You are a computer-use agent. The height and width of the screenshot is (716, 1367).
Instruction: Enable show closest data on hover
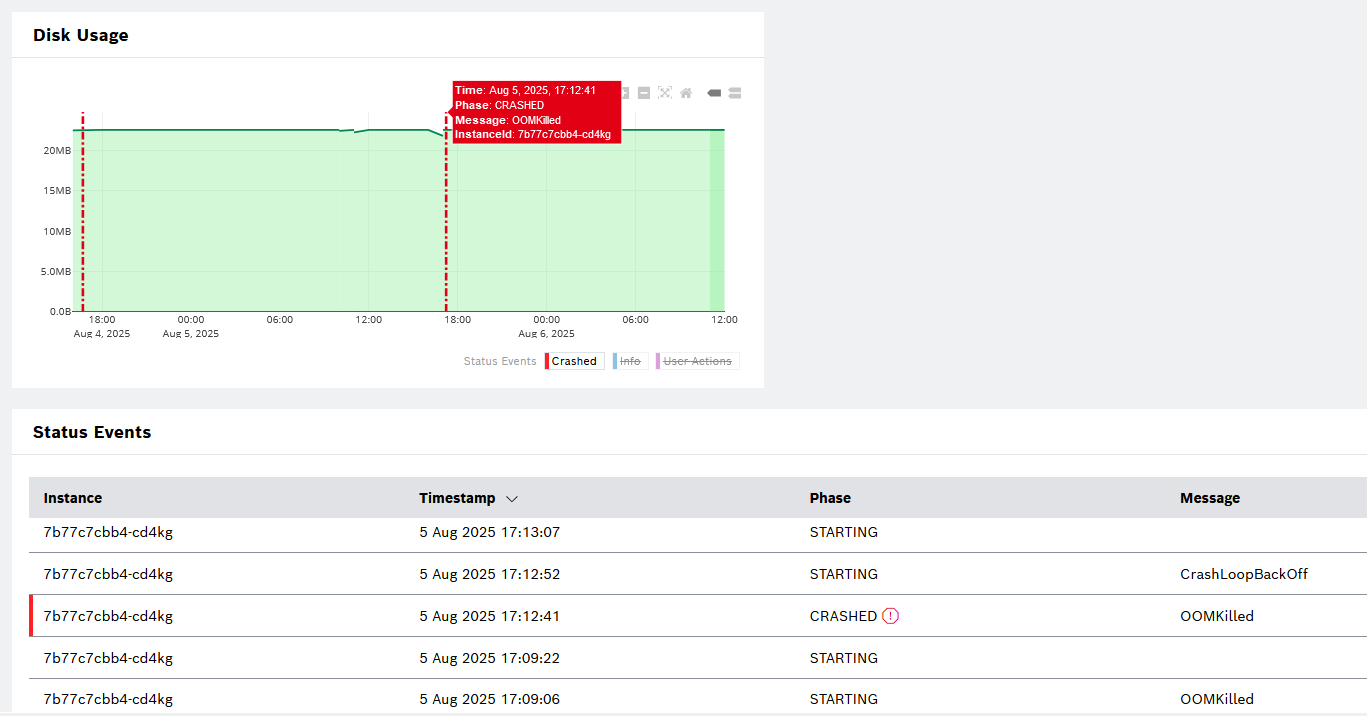click(714, 93)
